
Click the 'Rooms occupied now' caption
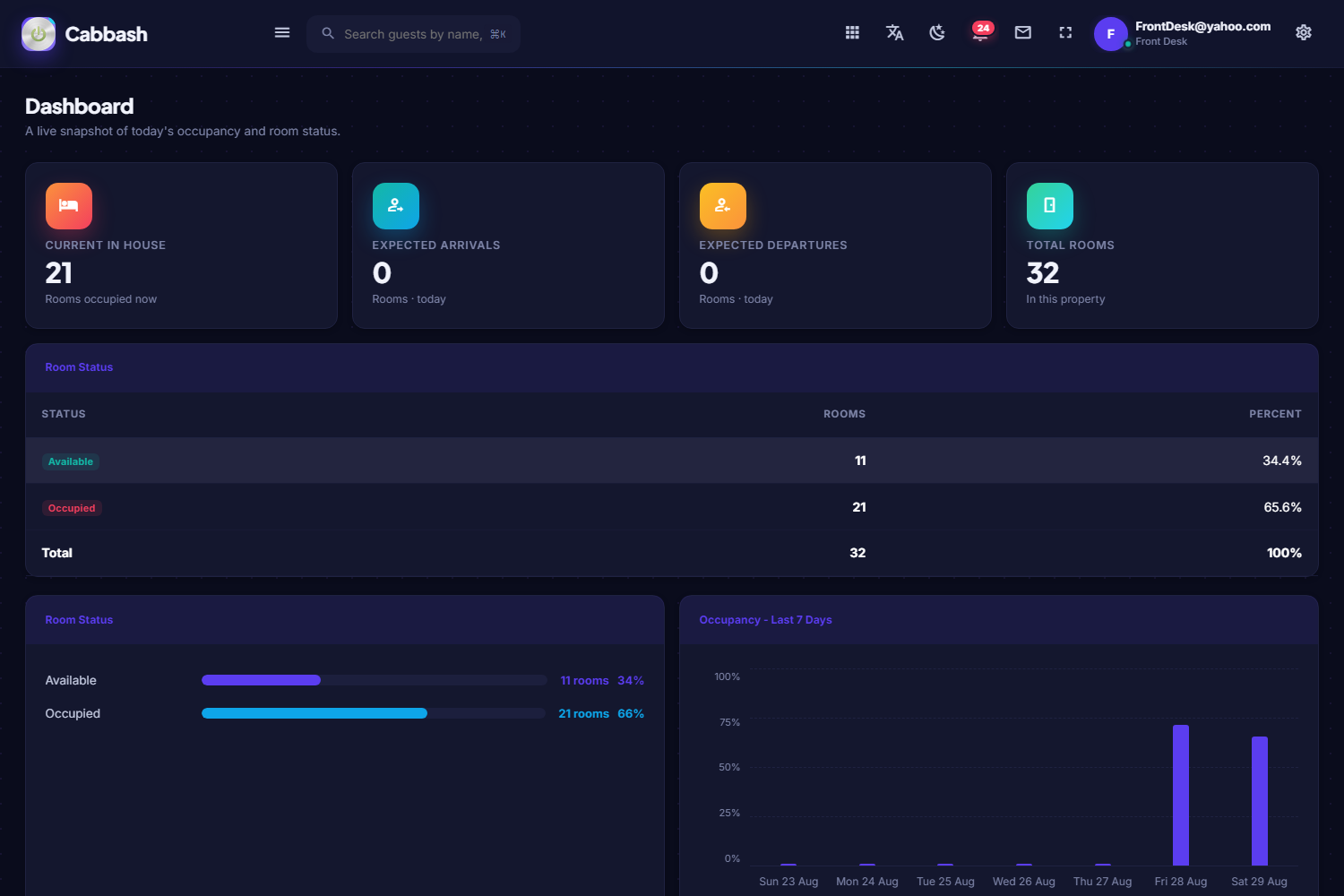point(101,299)
